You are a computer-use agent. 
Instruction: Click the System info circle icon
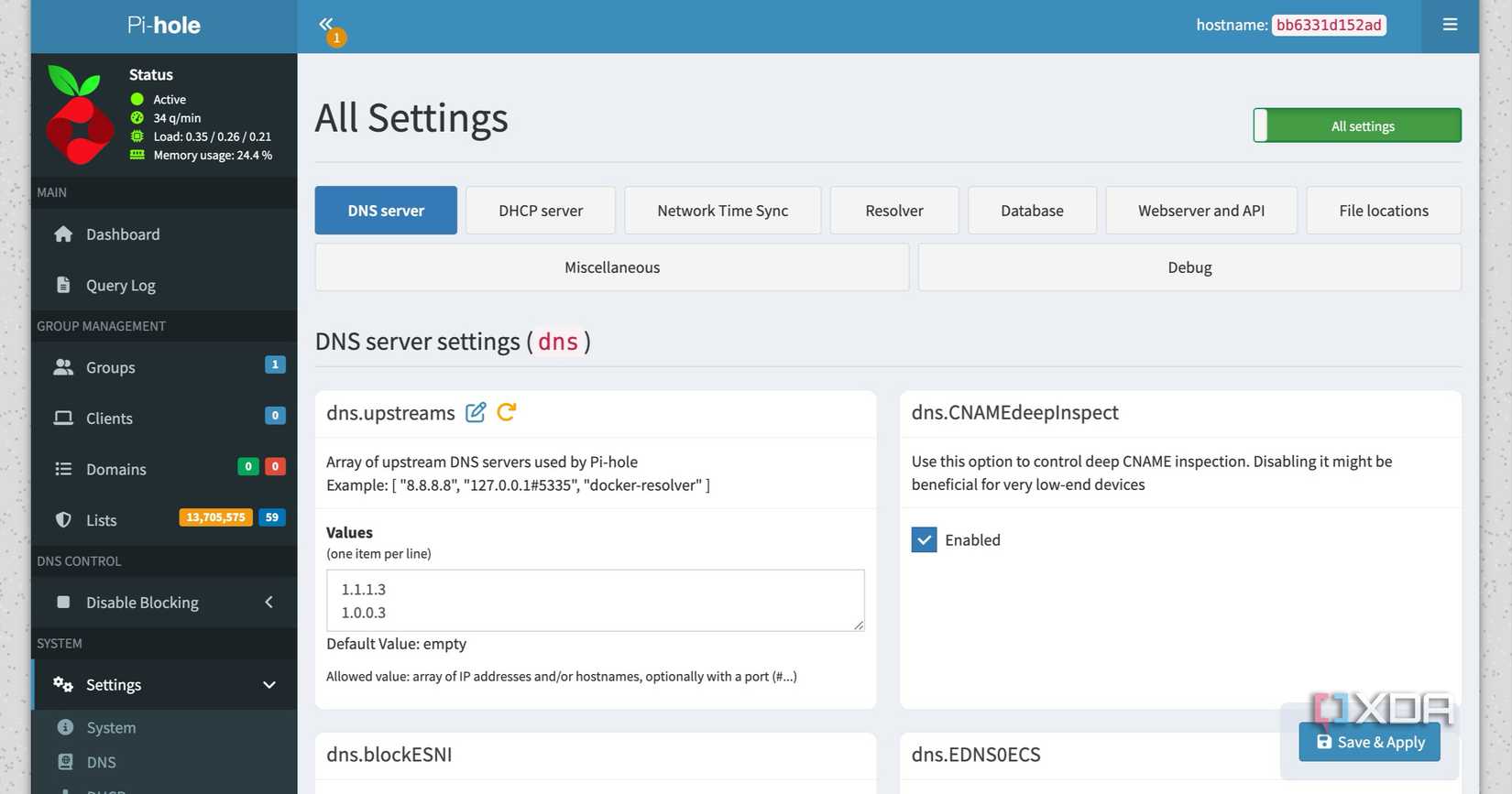[65, 727]
